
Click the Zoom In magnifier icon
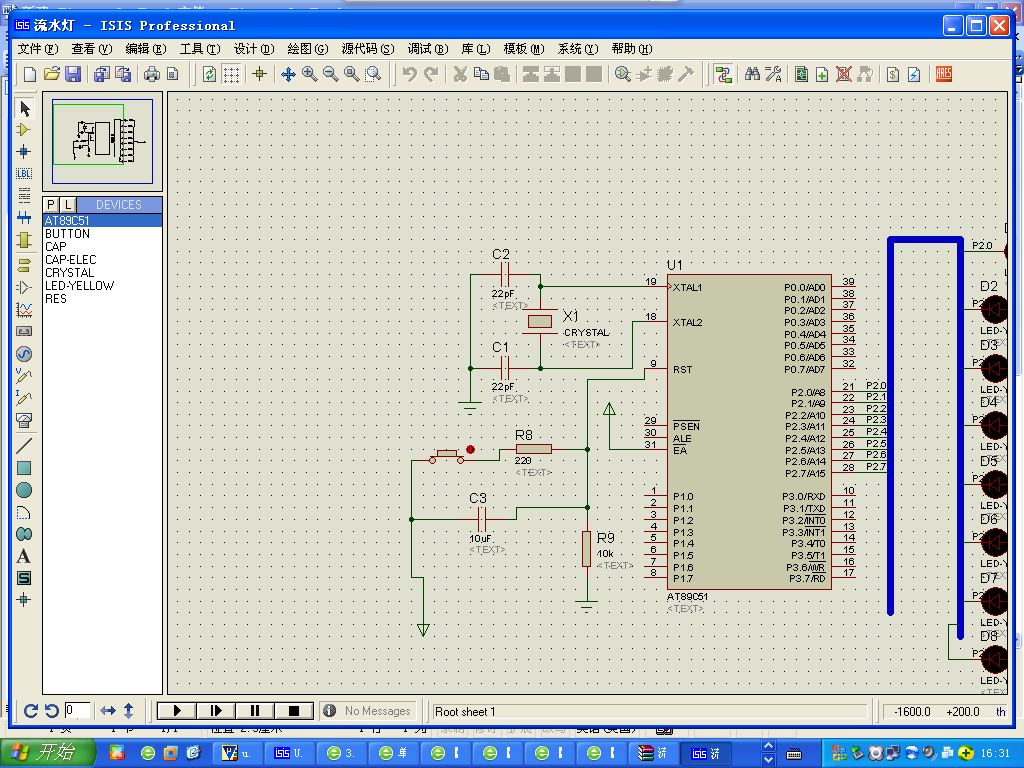click(x=310, y=74)
